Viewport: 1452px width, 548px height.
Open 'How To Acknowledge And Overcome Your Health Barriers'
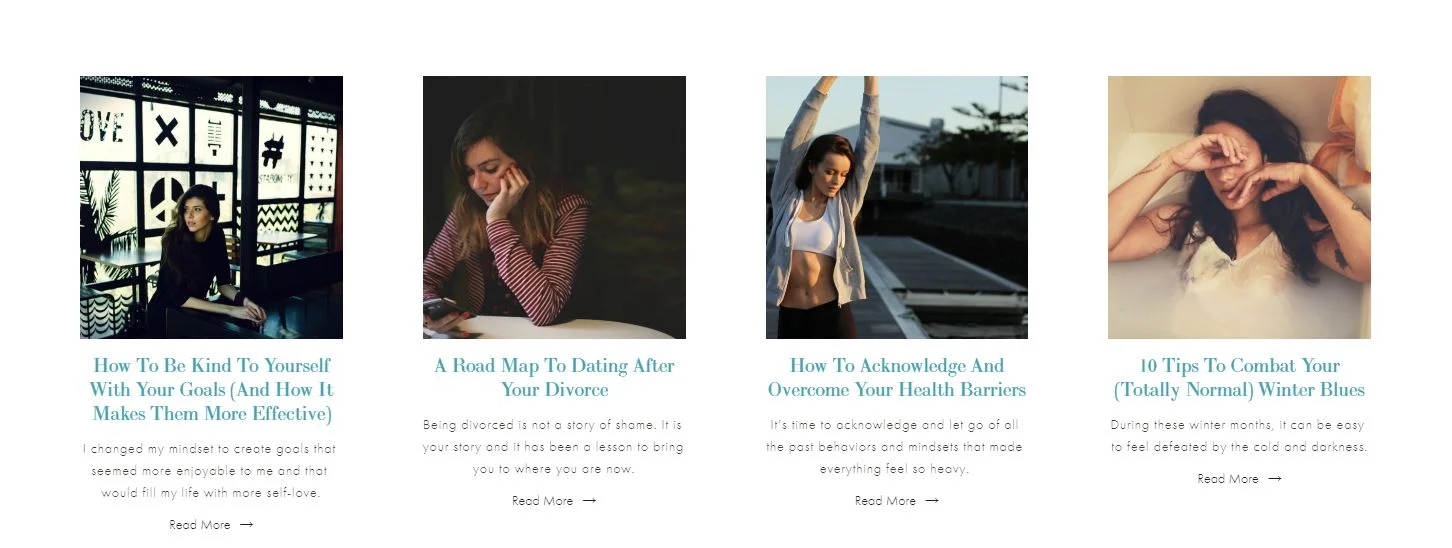[x=897, y=378]
